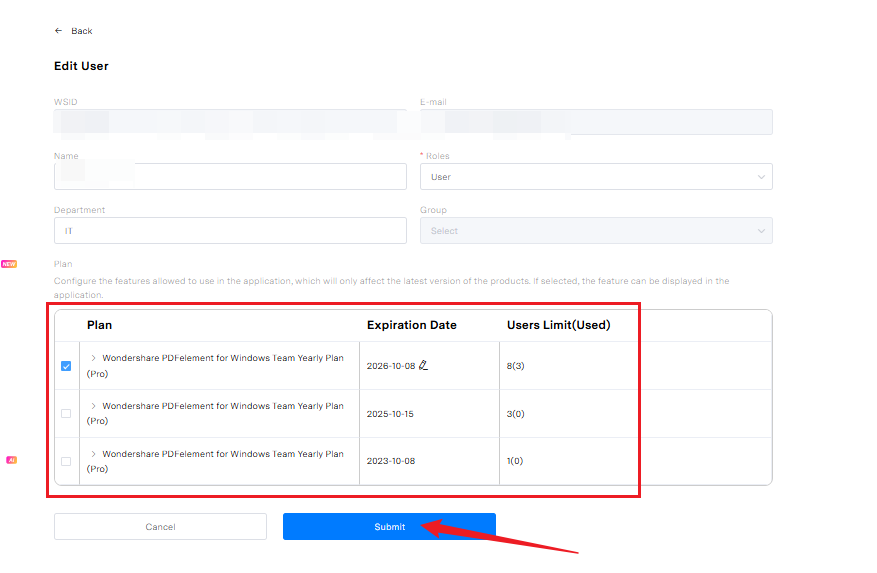Expand the plan row with 8(3) users
The image size is (877, 573).
pyautogui.click(x=93, y=358)
